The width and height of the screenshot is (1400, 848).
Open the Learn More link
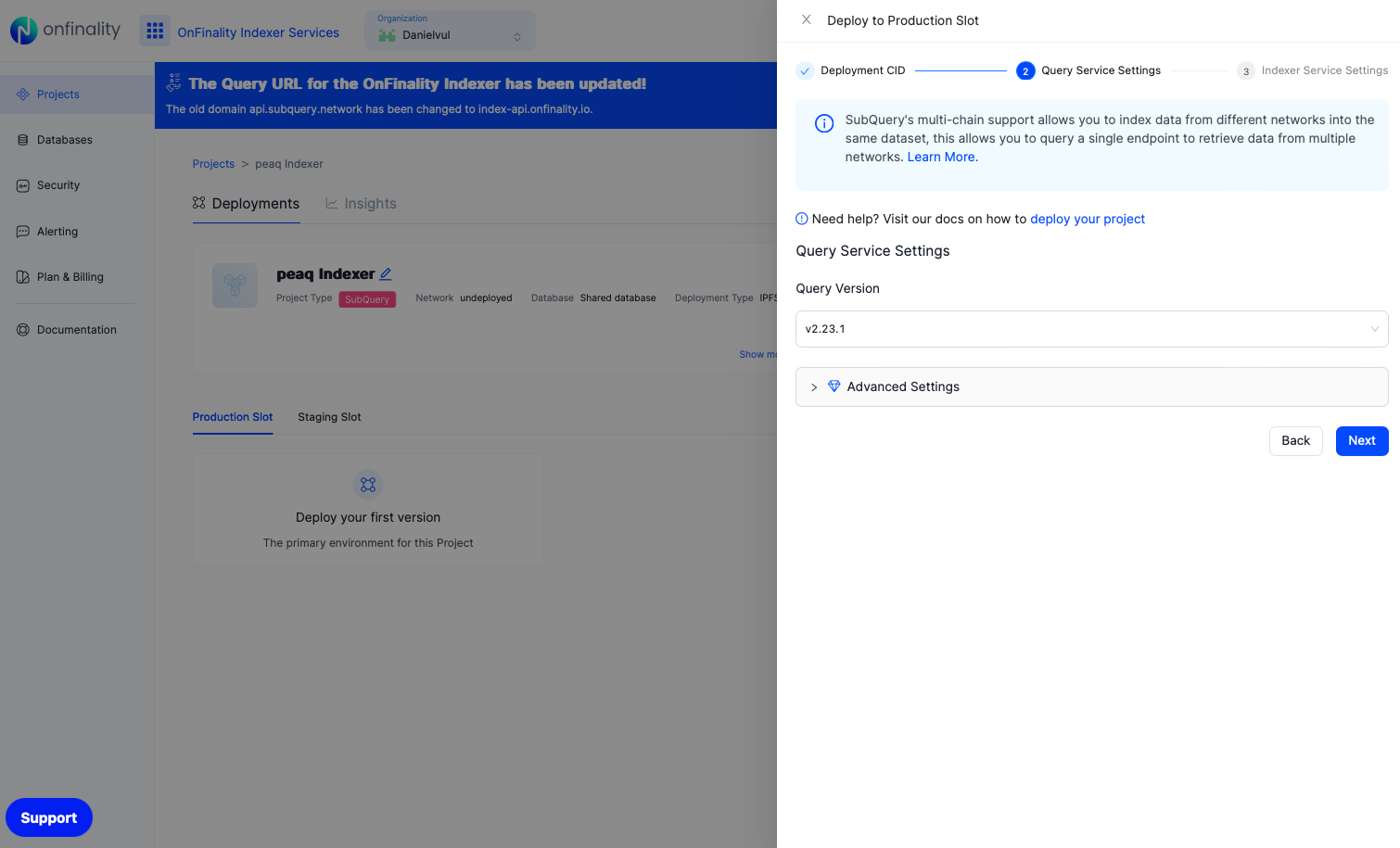[941, 157]
